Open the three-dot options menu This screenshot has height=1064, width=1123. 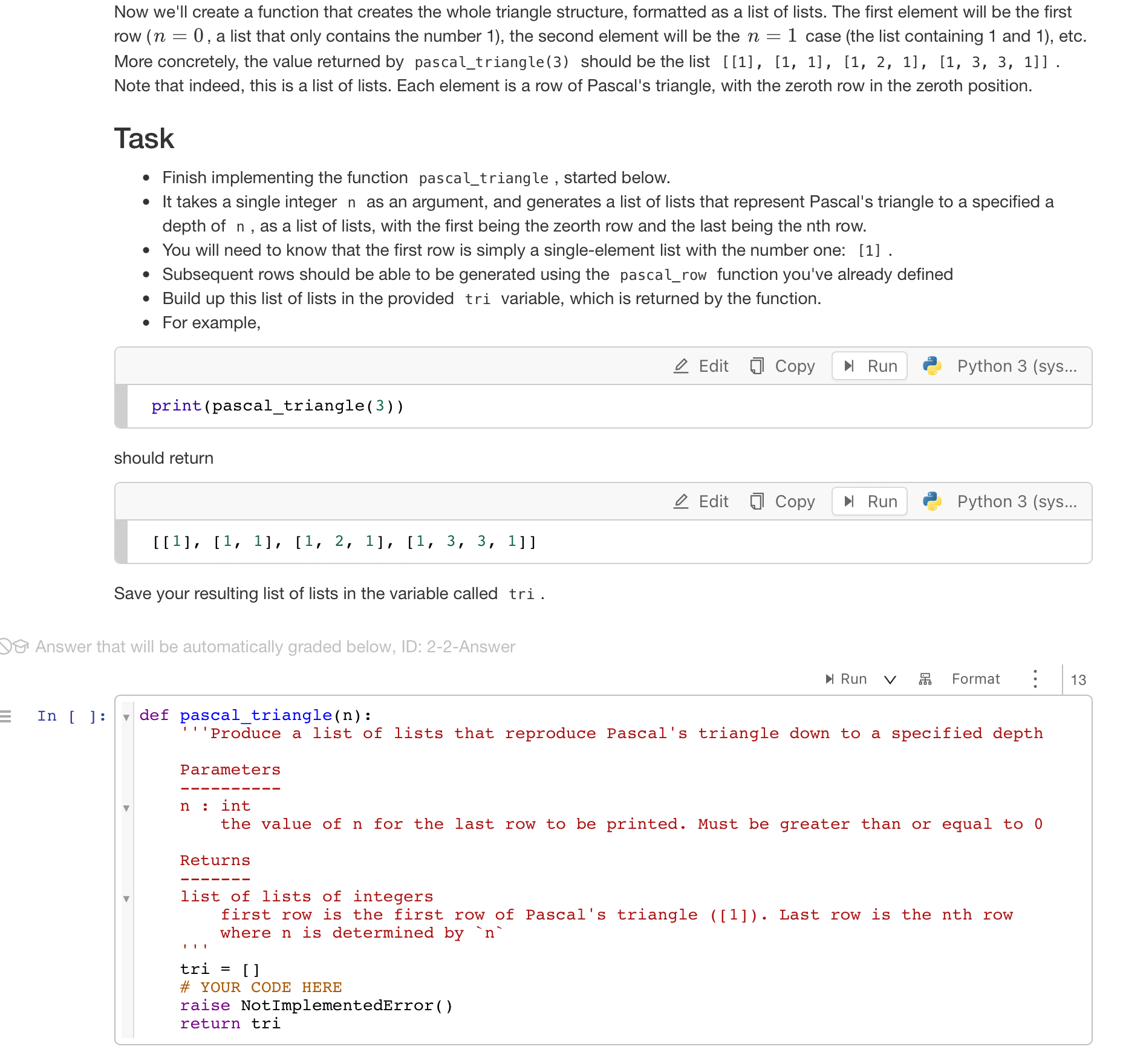pos(1035,679)
